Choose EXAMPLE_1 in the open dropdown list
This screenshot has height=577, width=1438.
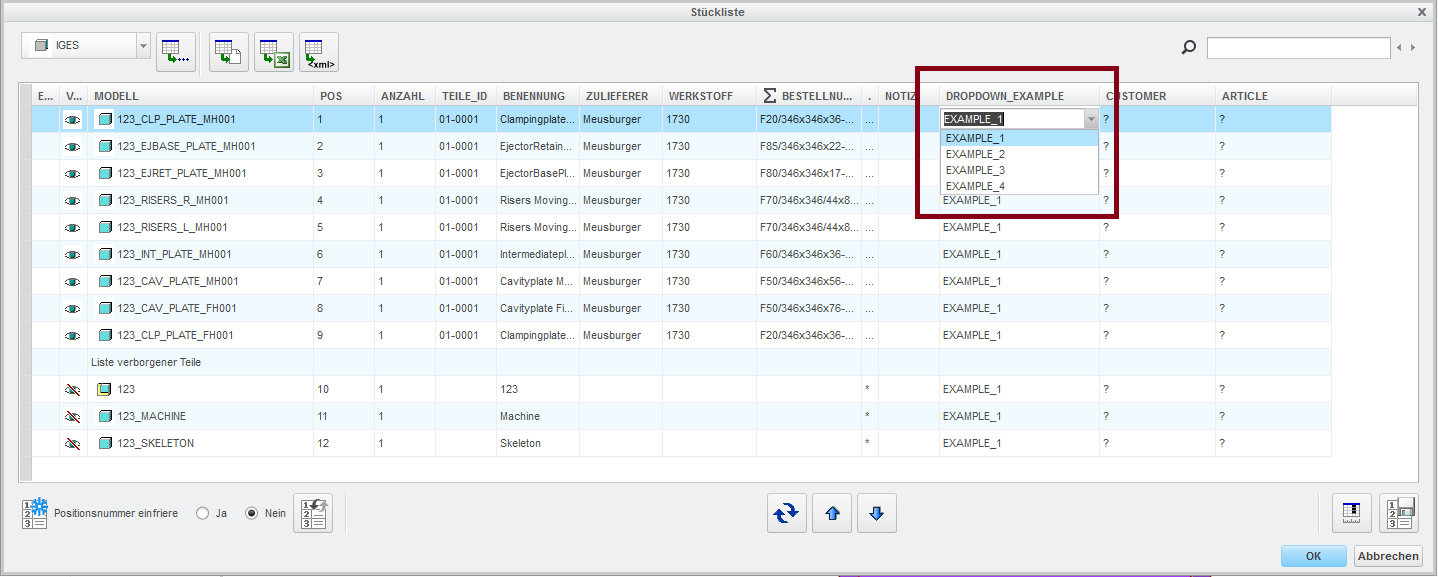tap(1019, 138)
